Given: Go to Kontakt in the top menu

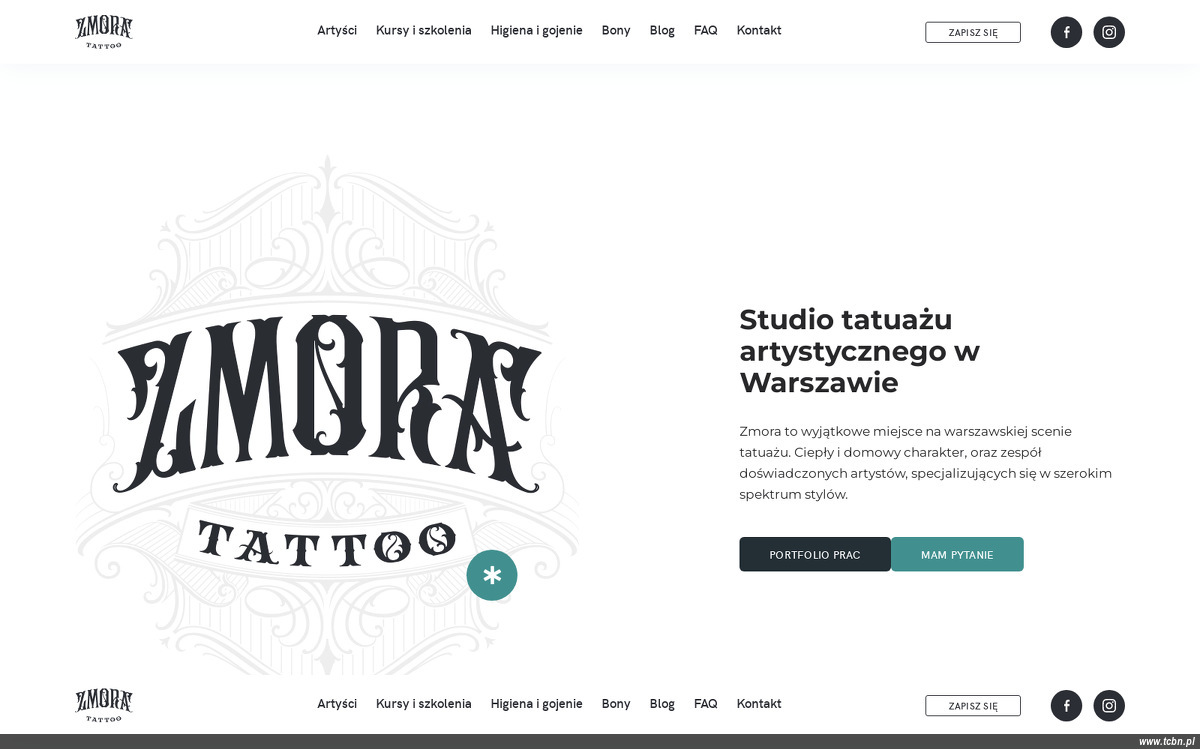Looking at the screenshot, I should [759, 30].
